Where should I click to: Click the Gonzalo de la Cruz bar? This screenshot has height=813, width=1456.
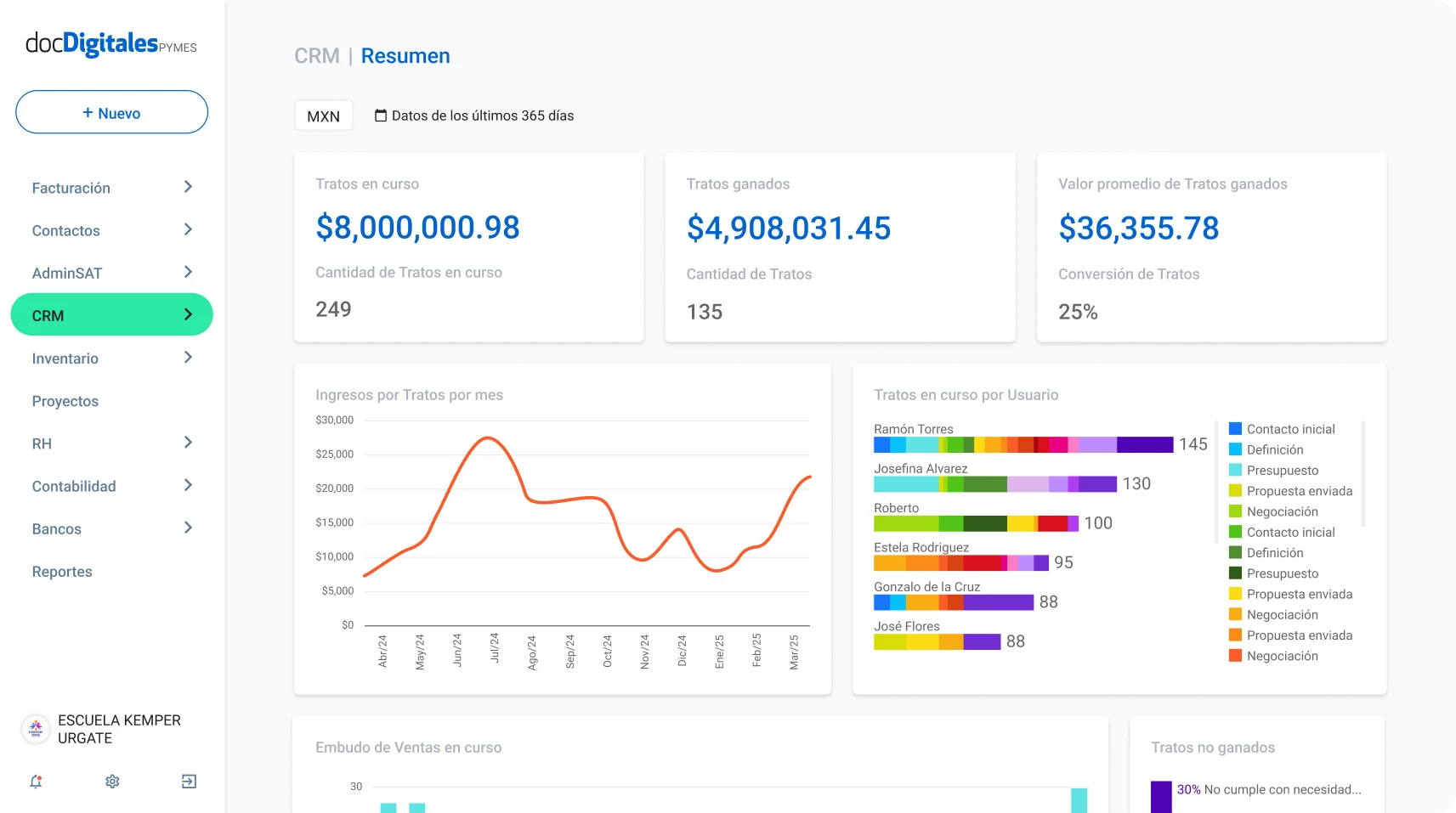click(954, 602)
